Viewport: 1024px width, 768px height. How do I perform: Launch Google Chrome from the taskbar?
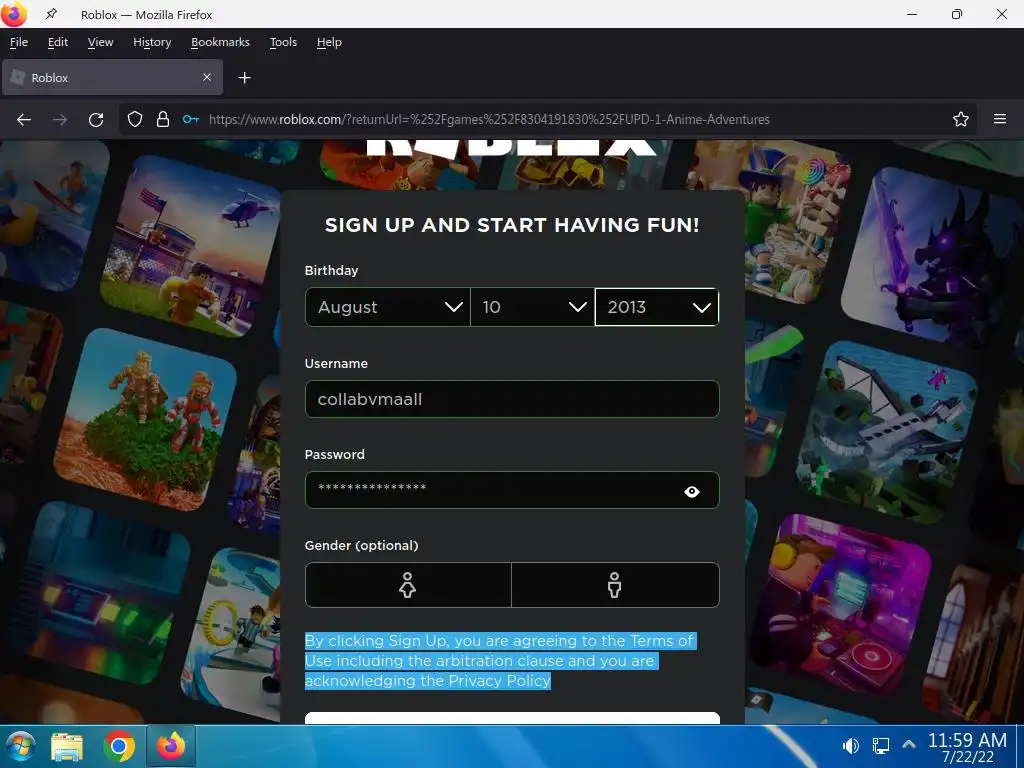point(119,746)
